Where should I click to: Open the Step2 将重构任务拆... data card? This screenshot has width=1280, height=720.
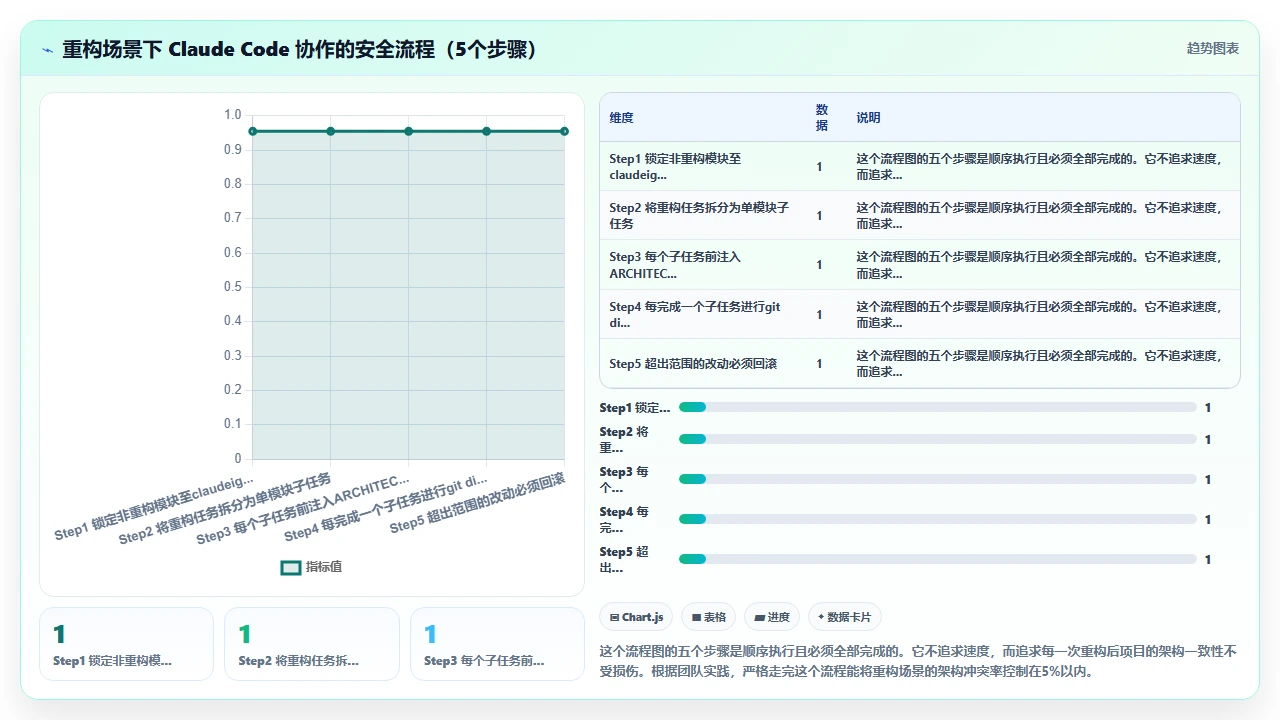(312, 644)
